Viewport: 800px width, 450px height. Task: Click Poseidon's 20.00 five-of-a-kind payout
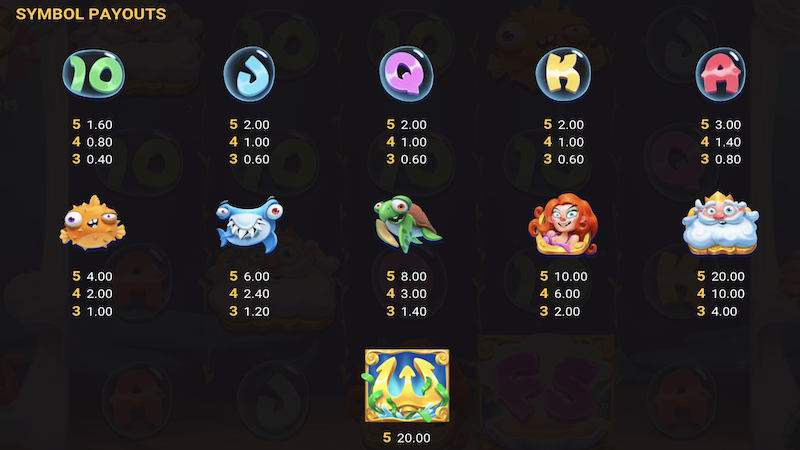click(728, 277)
